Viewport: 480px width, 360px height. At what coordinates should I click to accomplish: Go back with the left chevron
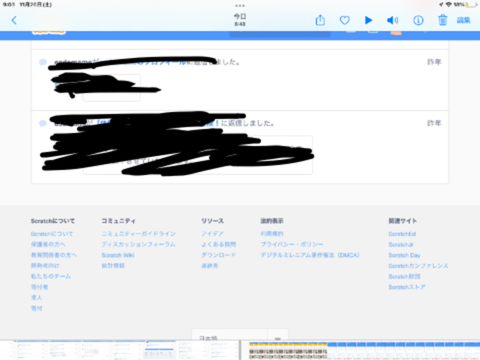(x=14, y=20)
